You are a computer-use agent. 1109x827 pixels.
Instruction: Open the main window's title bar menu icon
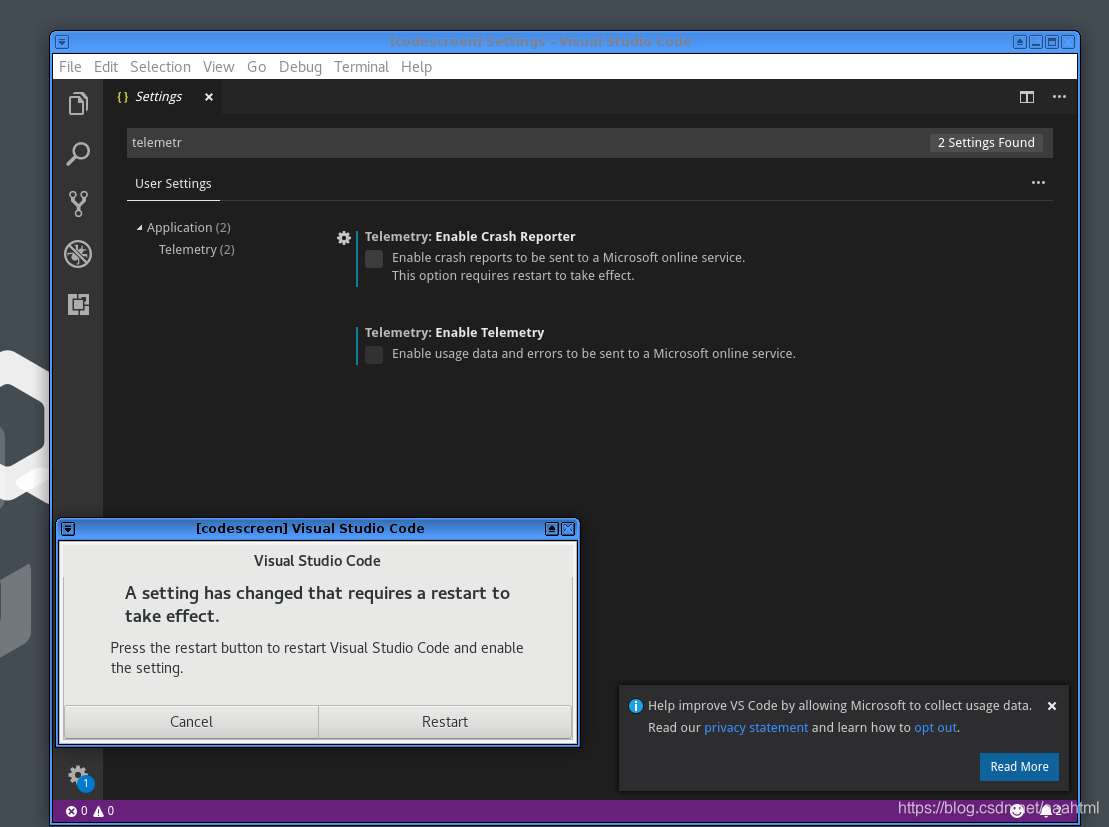62,42
